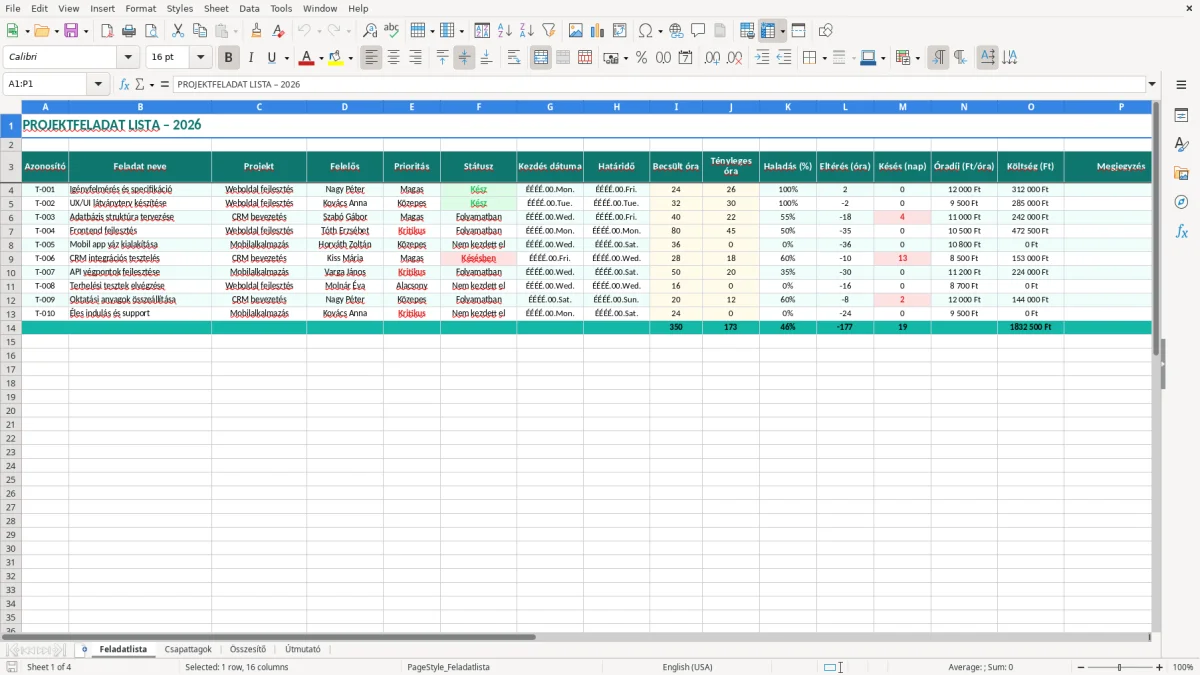1200x675 pixels.
Task: Select column header G
Action: (550, 106)
